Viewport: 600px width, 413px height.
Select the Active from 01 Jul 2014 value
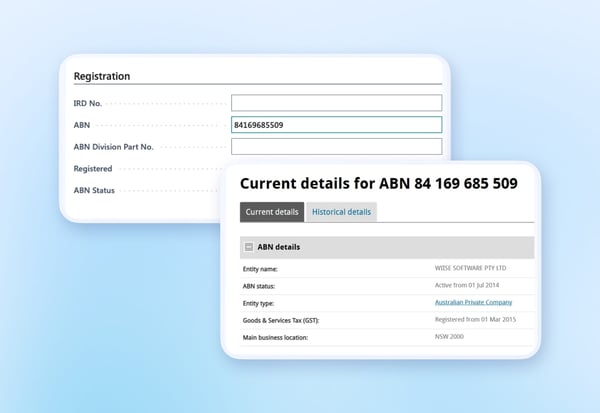click(467, 285)
